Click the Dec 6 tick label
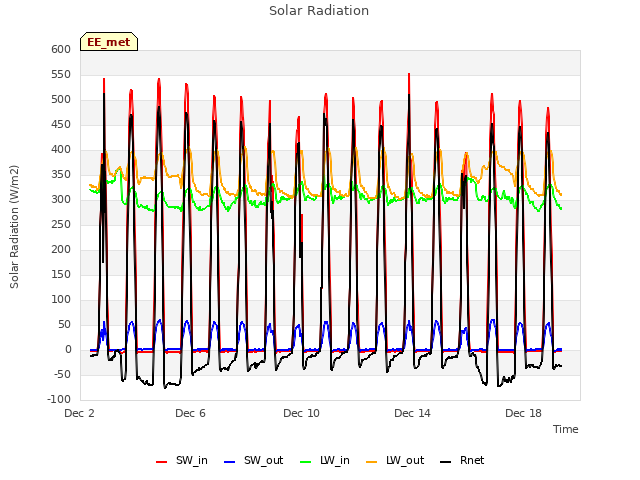Image resolution: width=640 pixels, height=480 pixels. 190,413
